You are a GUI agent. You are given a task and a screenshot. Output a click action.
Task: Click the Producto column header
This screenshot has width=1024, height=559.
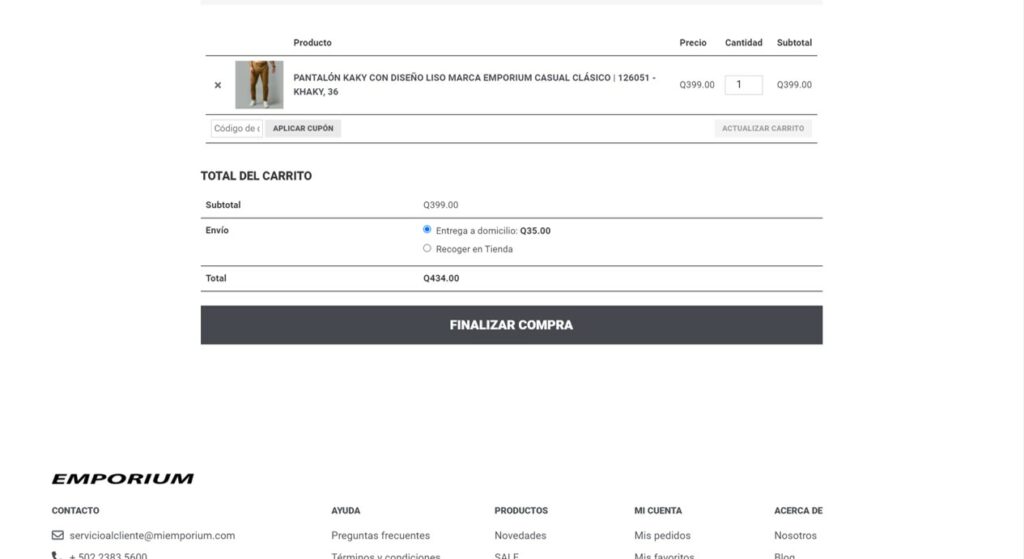(x=312, y=42)
